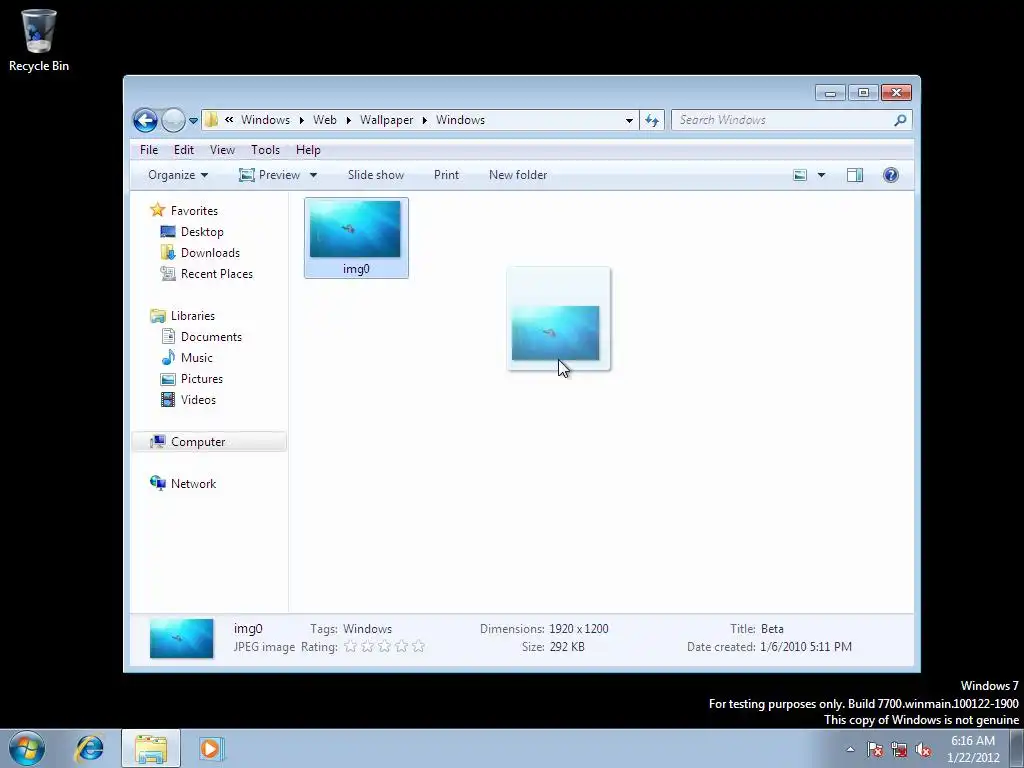1024x768 pixels.
Task: Click the network status tray icon
Action: click(x=899, y=749)
